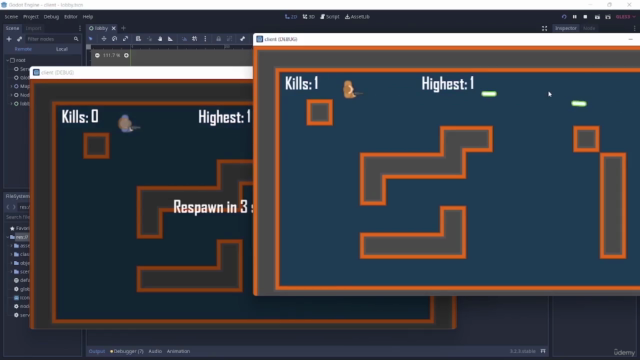Stop the running scene
The height and width of the screenshot is (360, 640).
(585, 17)
